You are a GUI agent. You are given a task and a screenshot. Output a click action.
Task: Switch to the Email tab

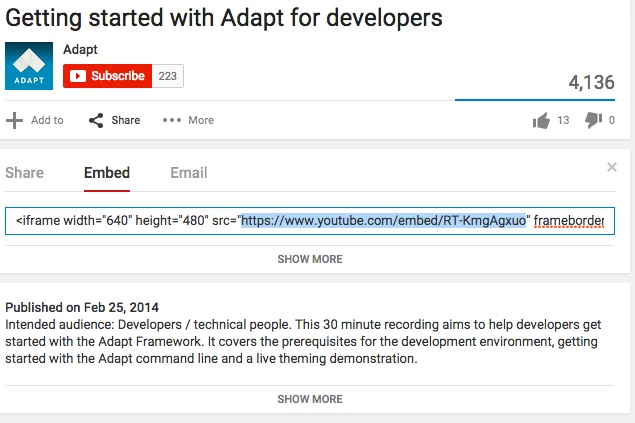(x=189, y=173)
